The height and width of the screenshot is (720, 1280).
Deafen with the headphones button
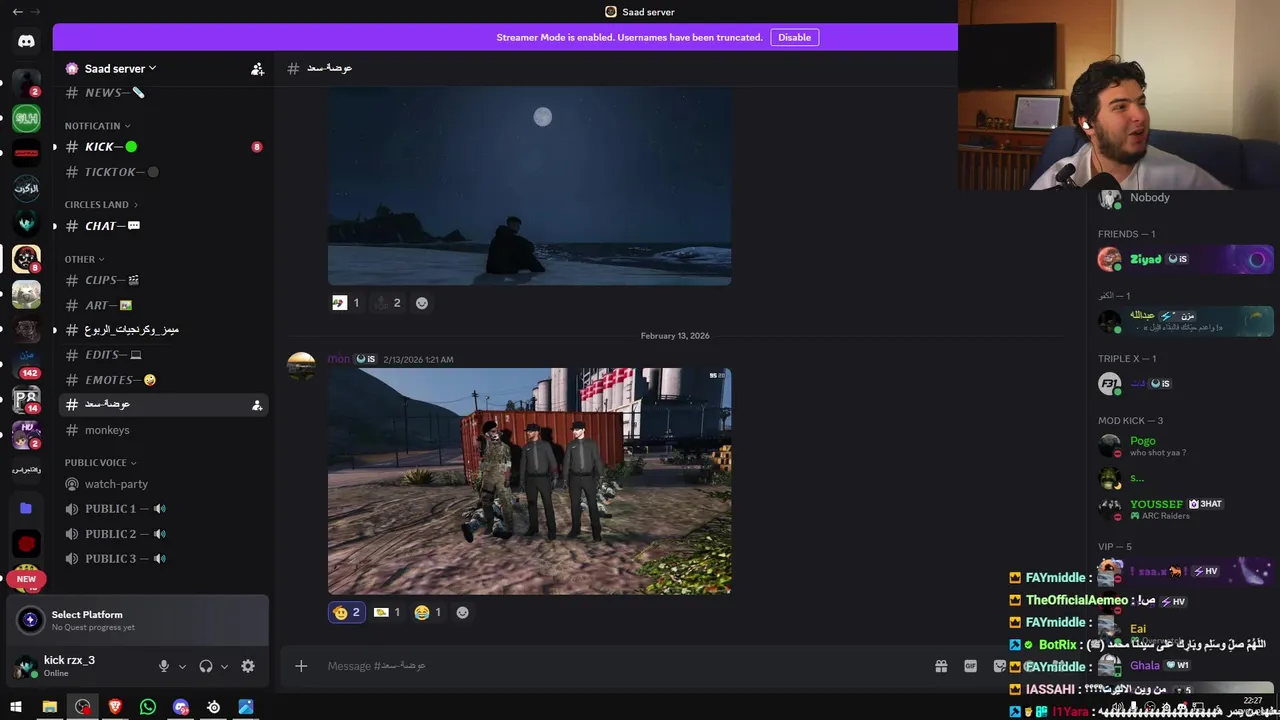(206, 666)
